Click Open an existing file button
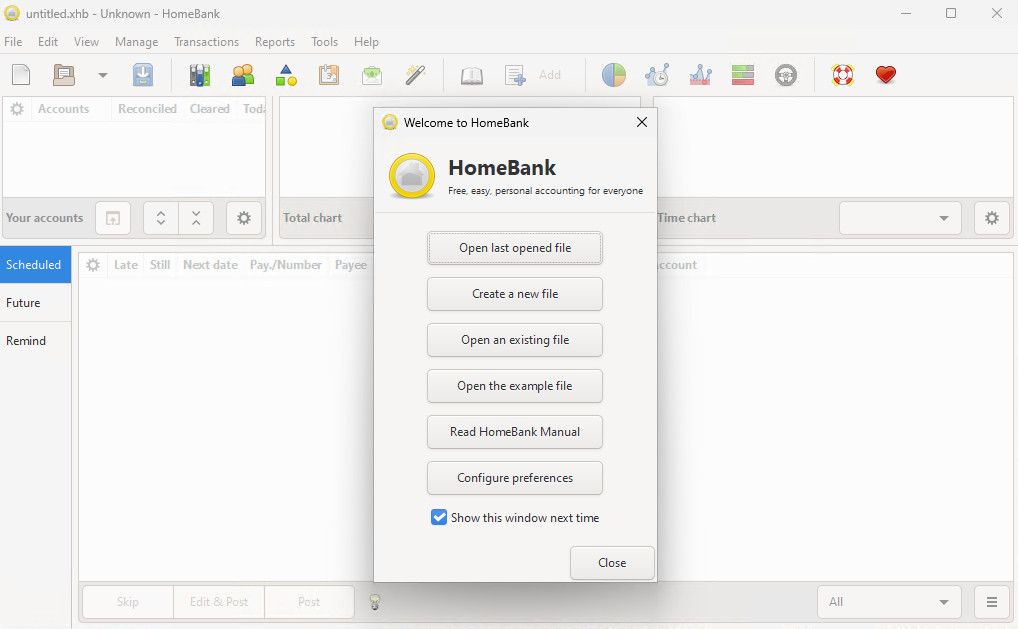The width and height of the screenshot is (1018, 629). (515, 340)
